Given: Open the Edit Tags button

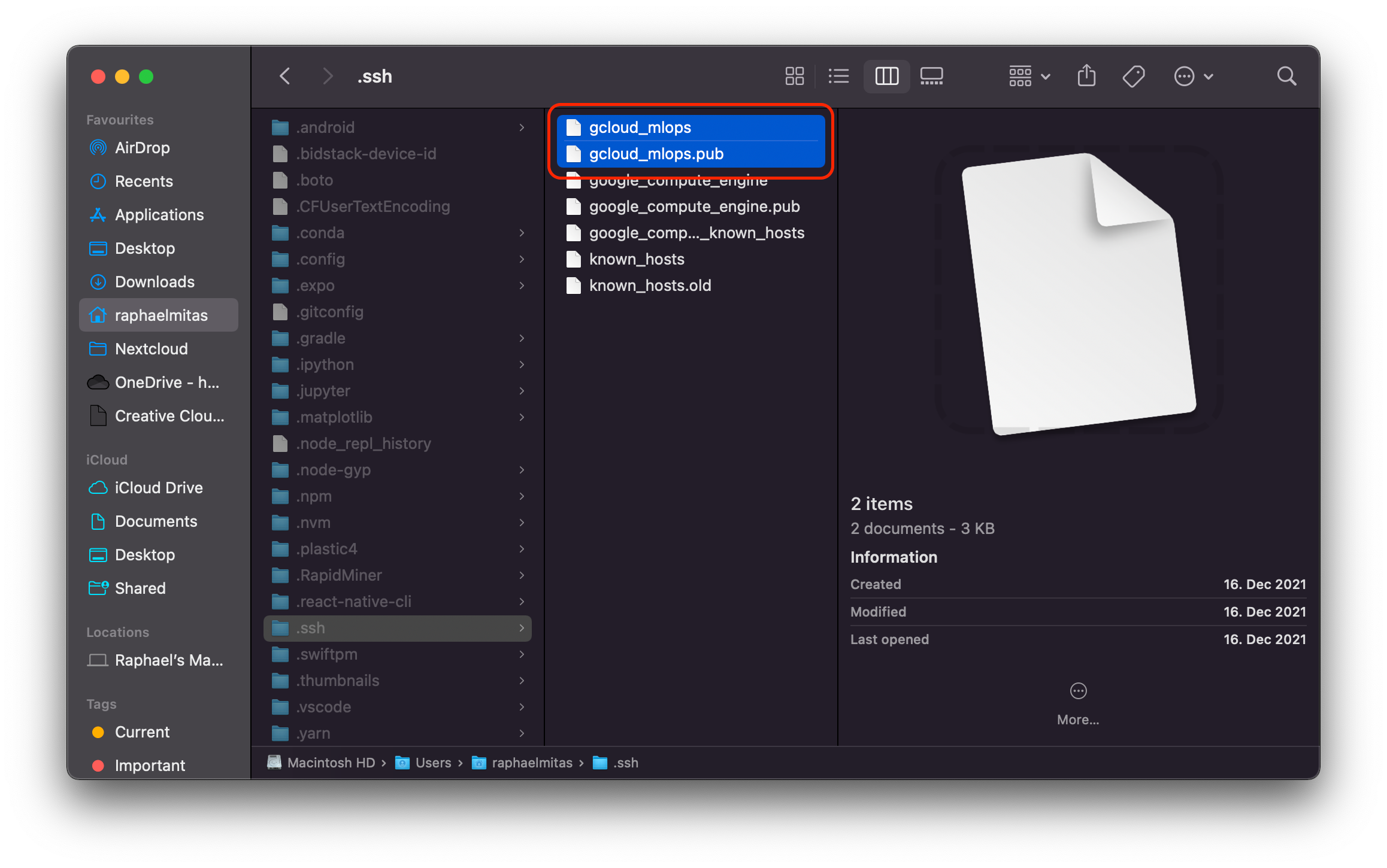Looking at the screenshot, I should tap(1133, 76).
